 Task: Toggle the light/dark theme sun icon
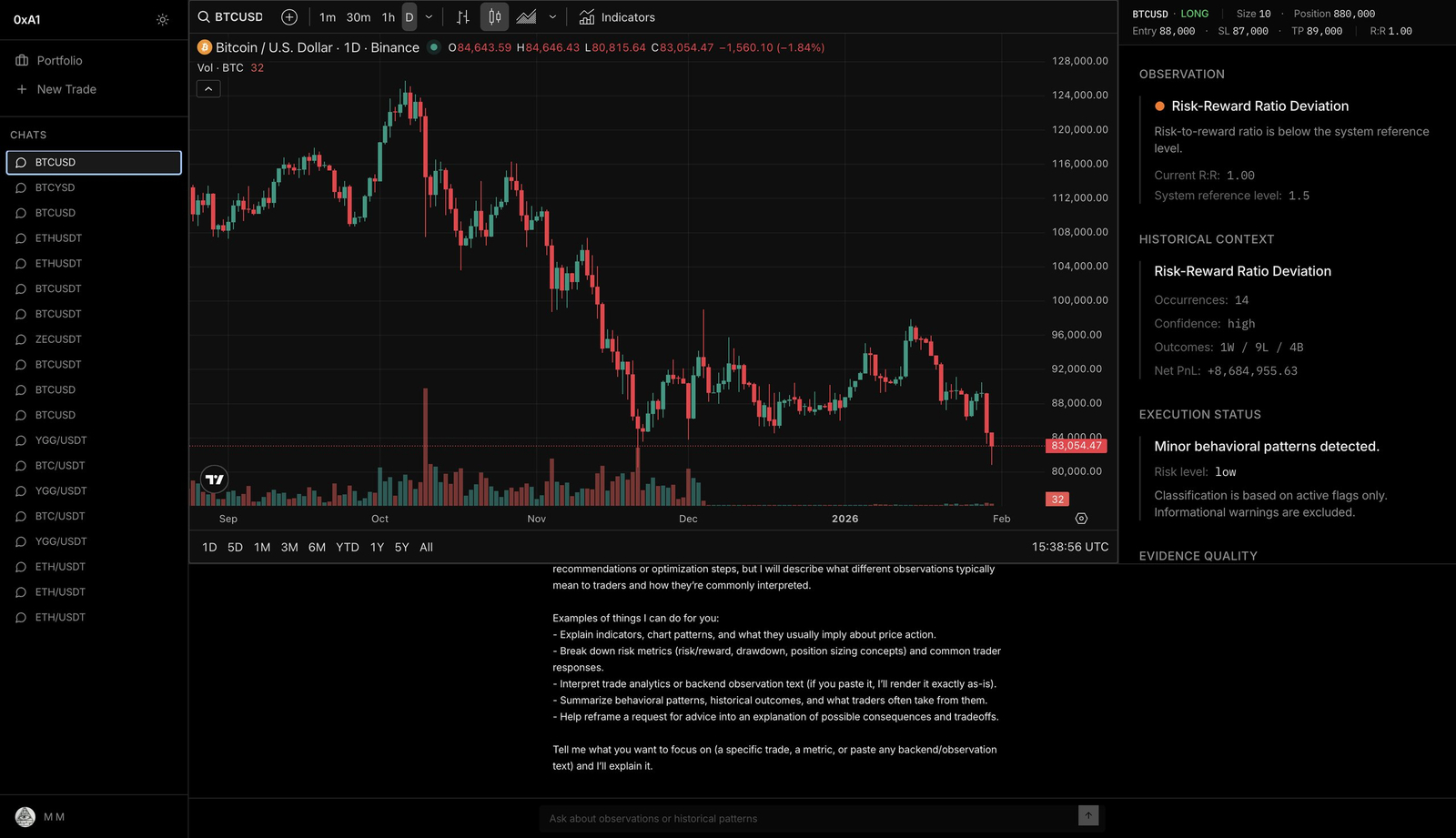click(162, 20)
